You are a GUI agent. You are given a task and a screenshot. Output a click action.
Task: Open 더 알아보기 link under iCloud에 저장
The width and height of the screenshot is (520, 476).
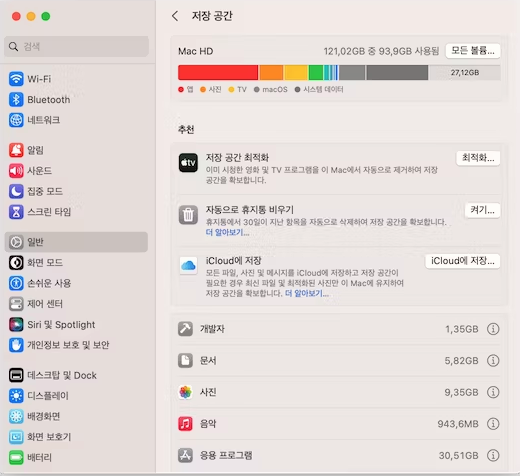click(x=307, y=293)
